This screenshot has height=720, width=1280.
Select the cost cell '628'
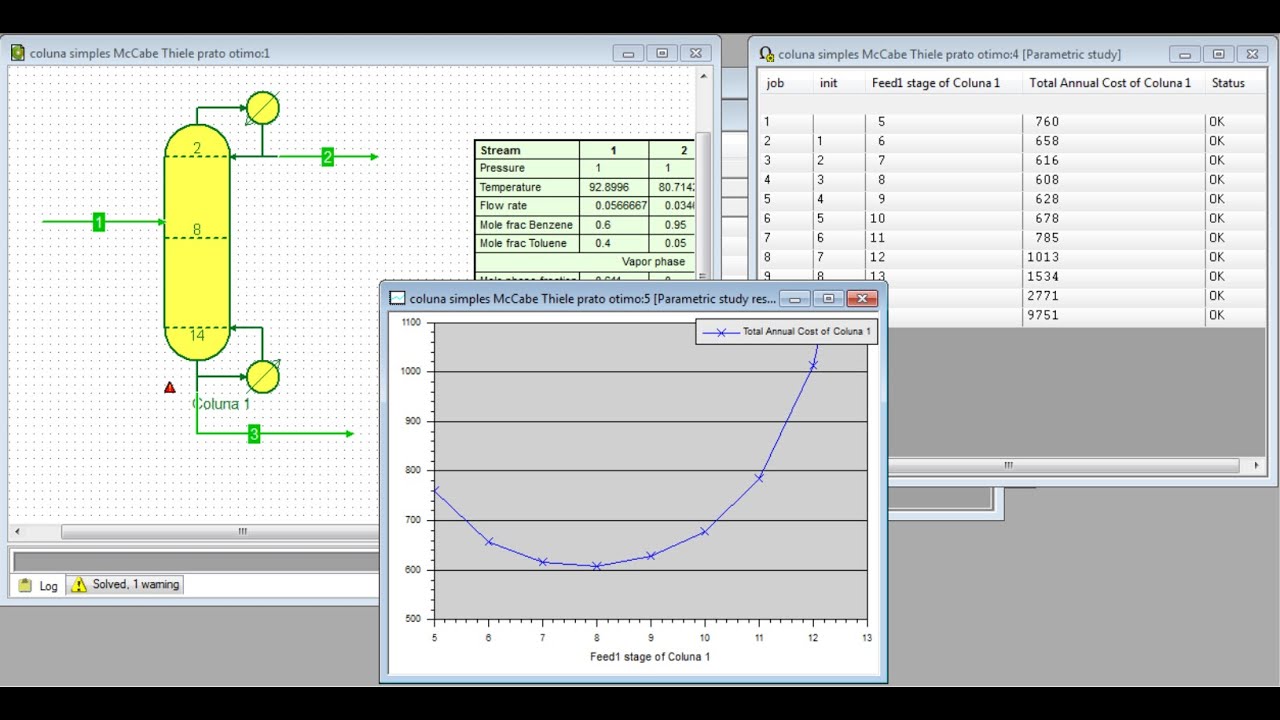[x=1047, y=199]
